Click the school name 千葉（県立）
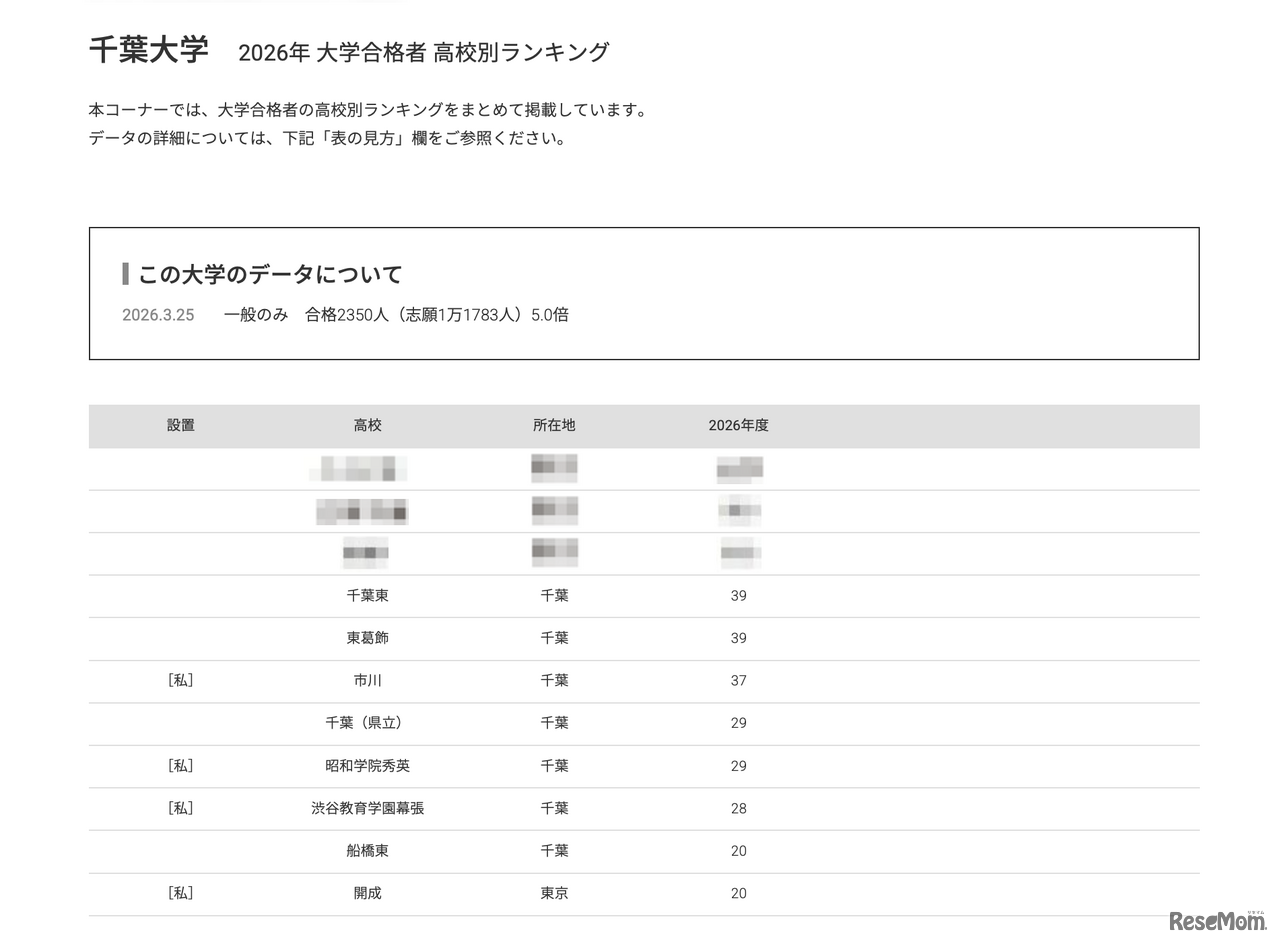This screenshot has width=1280, height=944. coord(368,723)
